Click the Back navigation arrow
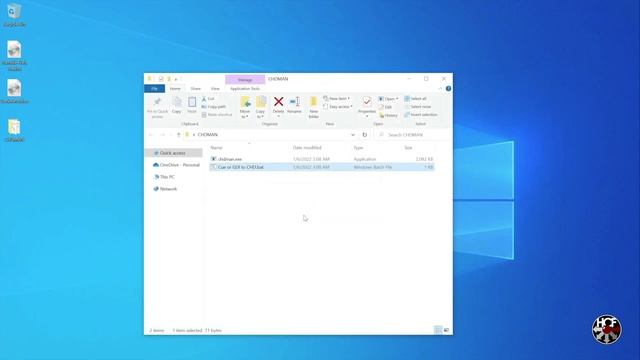The height and width of the screenshot is (360, 640). click(151, 135)
